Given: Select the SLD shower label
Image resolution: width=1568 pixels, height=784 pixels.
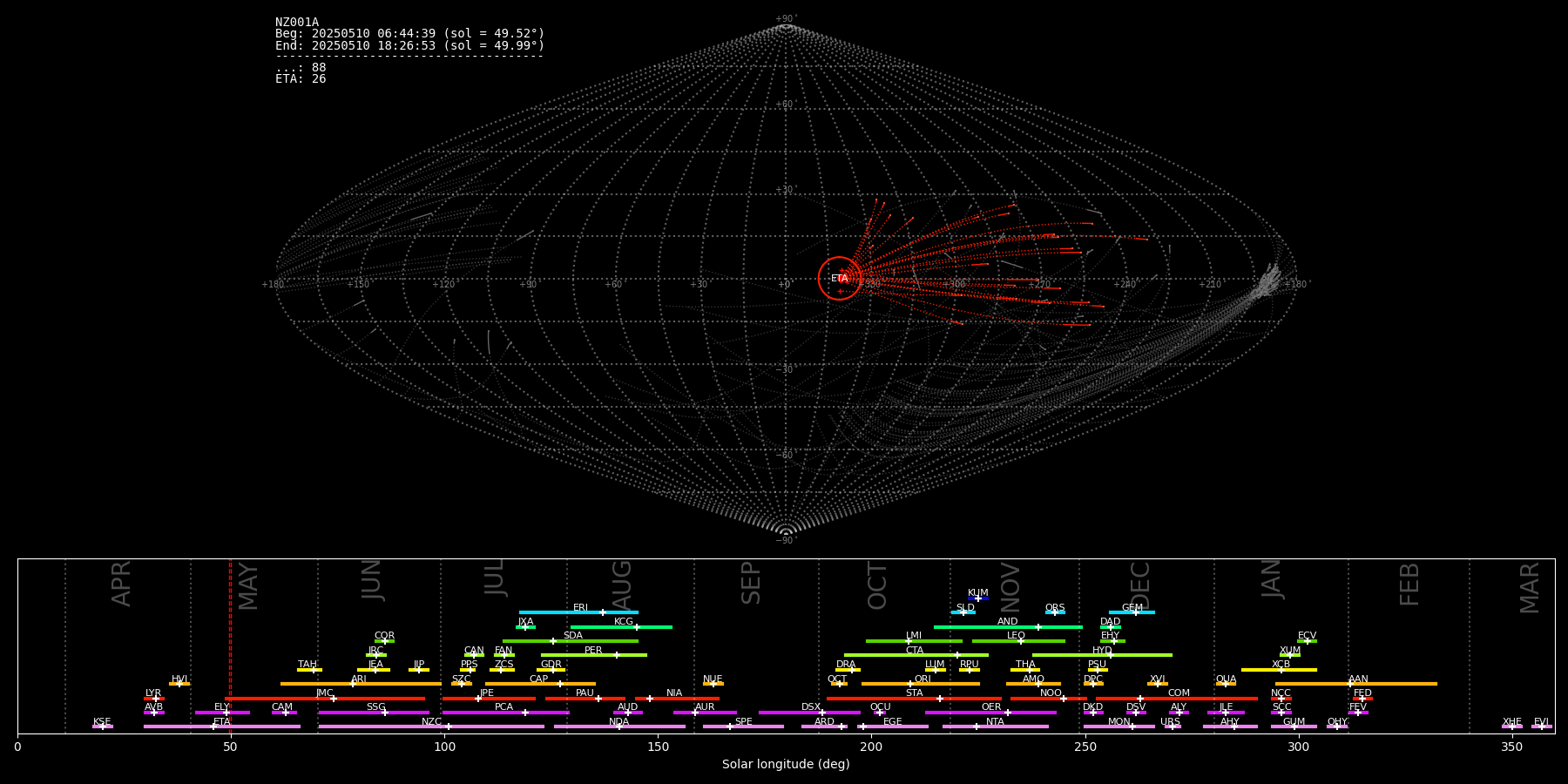Looking at the screenshot, I should click(965, 608).
